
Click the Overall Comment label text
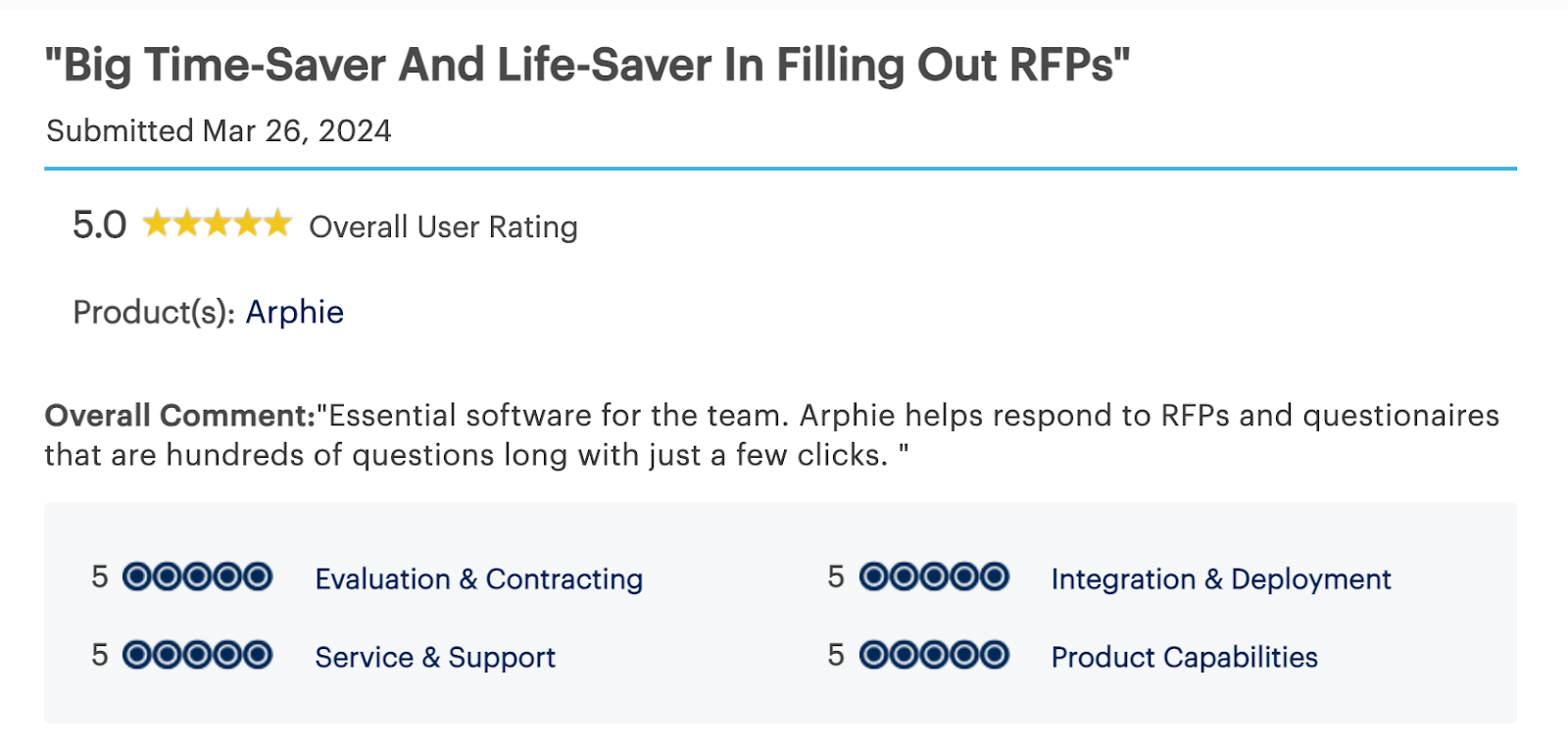[180, 416]
